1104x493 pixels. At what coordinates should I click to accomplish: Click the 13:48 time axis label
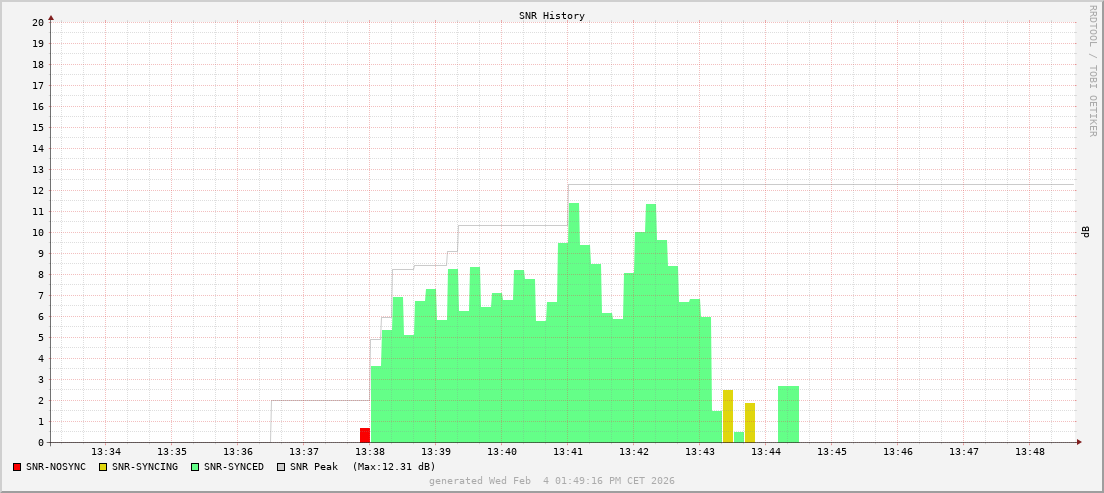tap(1030, 452)
